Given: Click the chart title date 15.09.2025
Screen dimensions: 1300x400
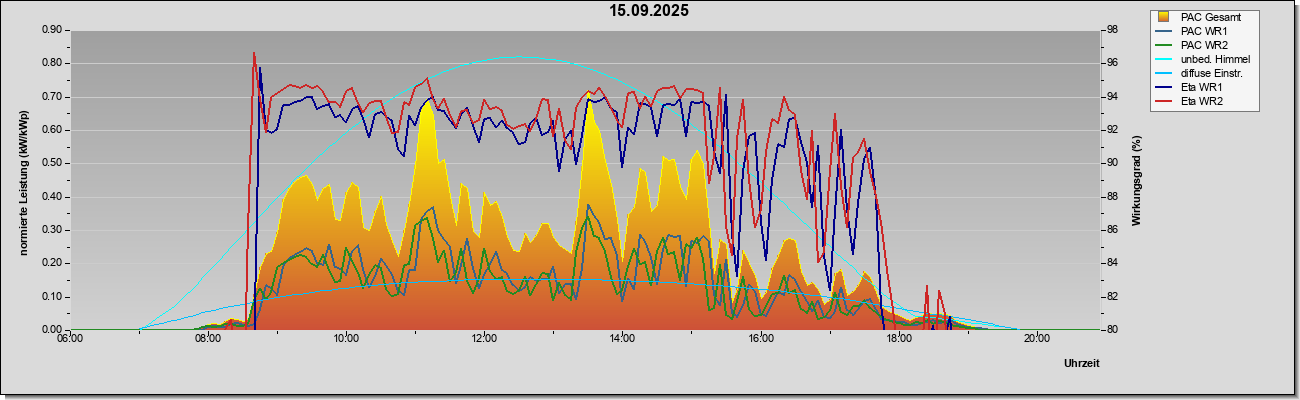Looking at the screenshot, I should pyautogui.click(x=650, y=11).
